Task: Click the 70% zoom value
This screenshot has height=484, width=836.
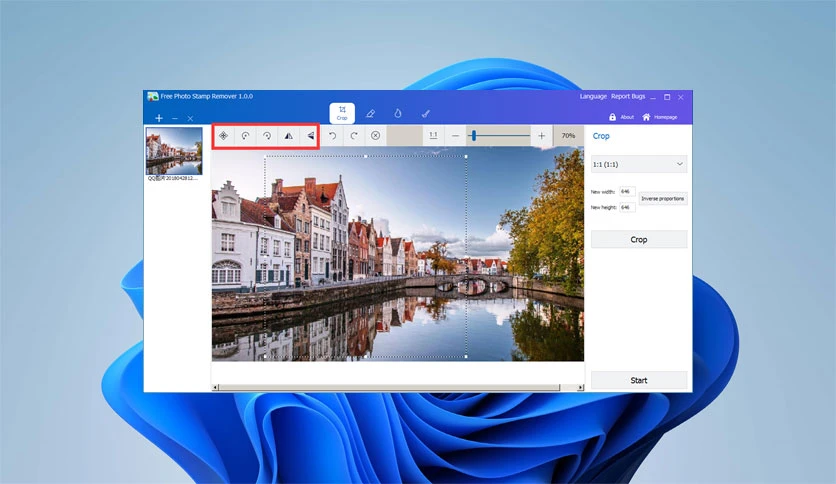Action: (568, 136)
